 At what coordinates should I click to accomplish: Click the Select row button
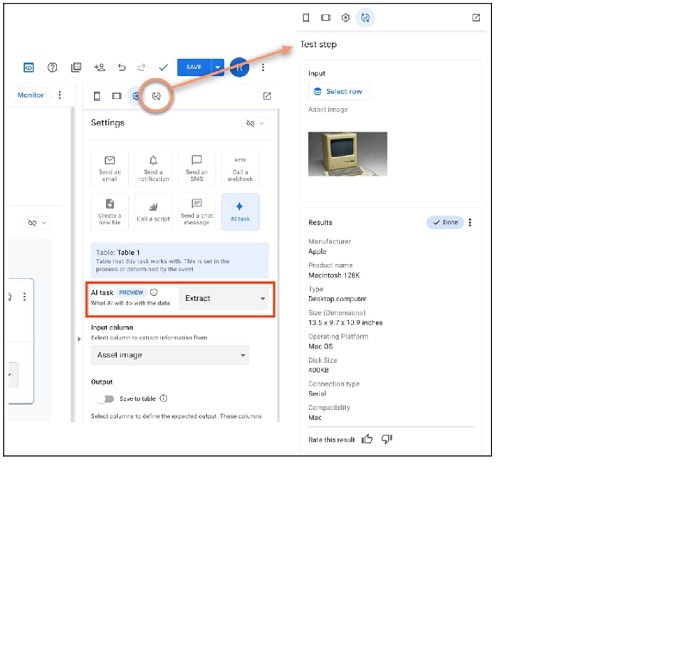[339, 91]
